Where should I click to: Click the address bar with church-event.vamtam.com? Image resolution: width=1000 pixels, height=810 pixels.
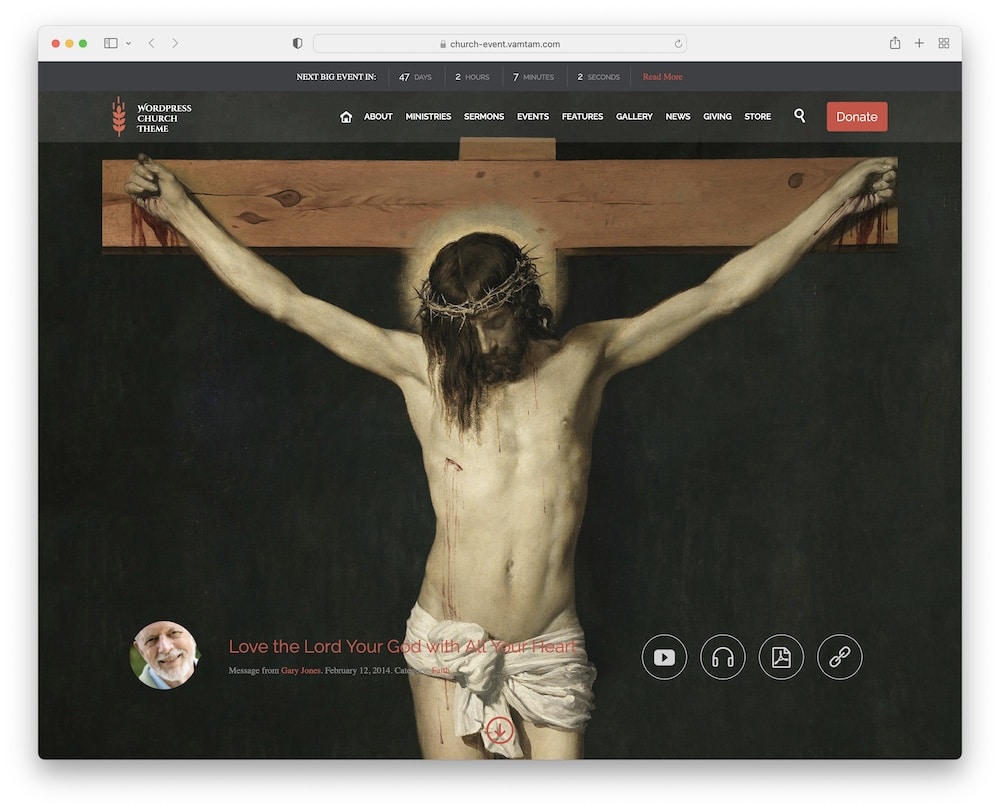coord(499,43)
